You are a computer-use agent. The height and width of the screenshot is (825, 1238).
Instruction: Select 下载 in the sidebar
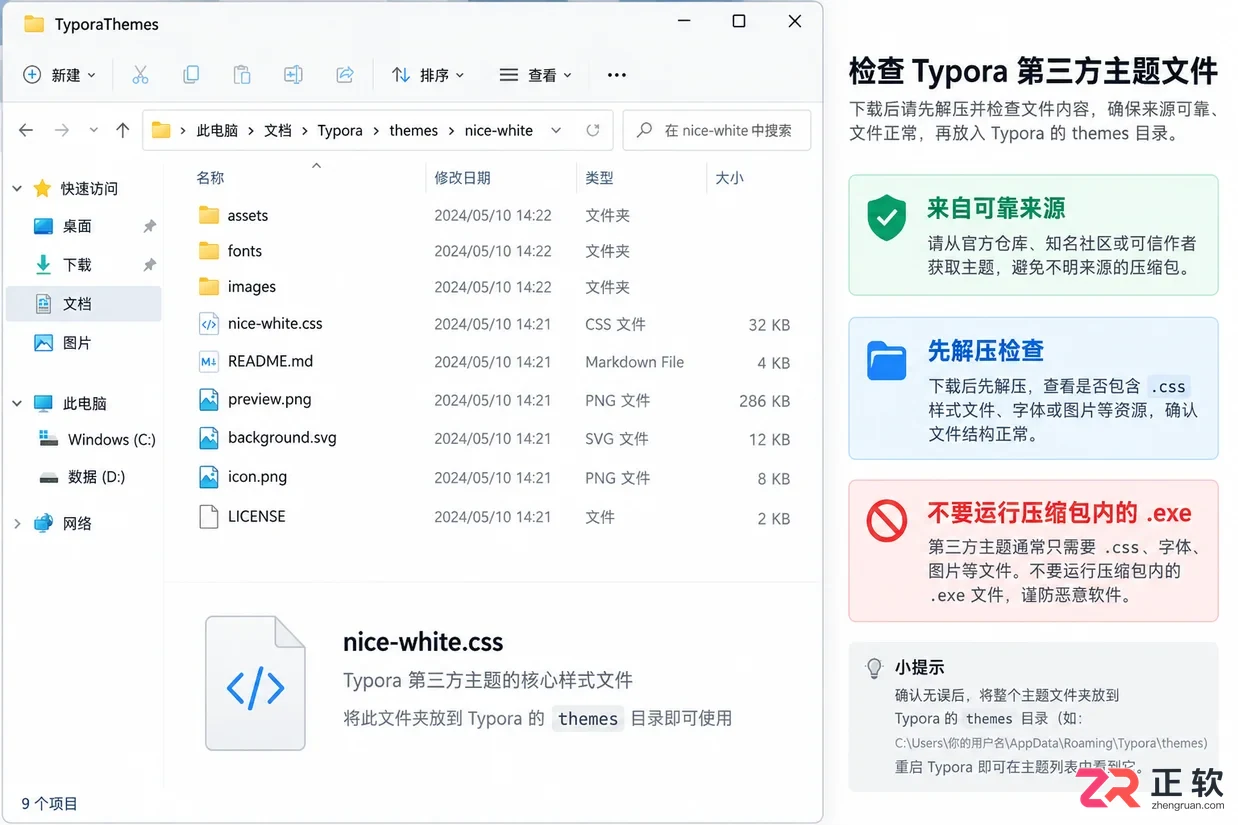[77, 264]
